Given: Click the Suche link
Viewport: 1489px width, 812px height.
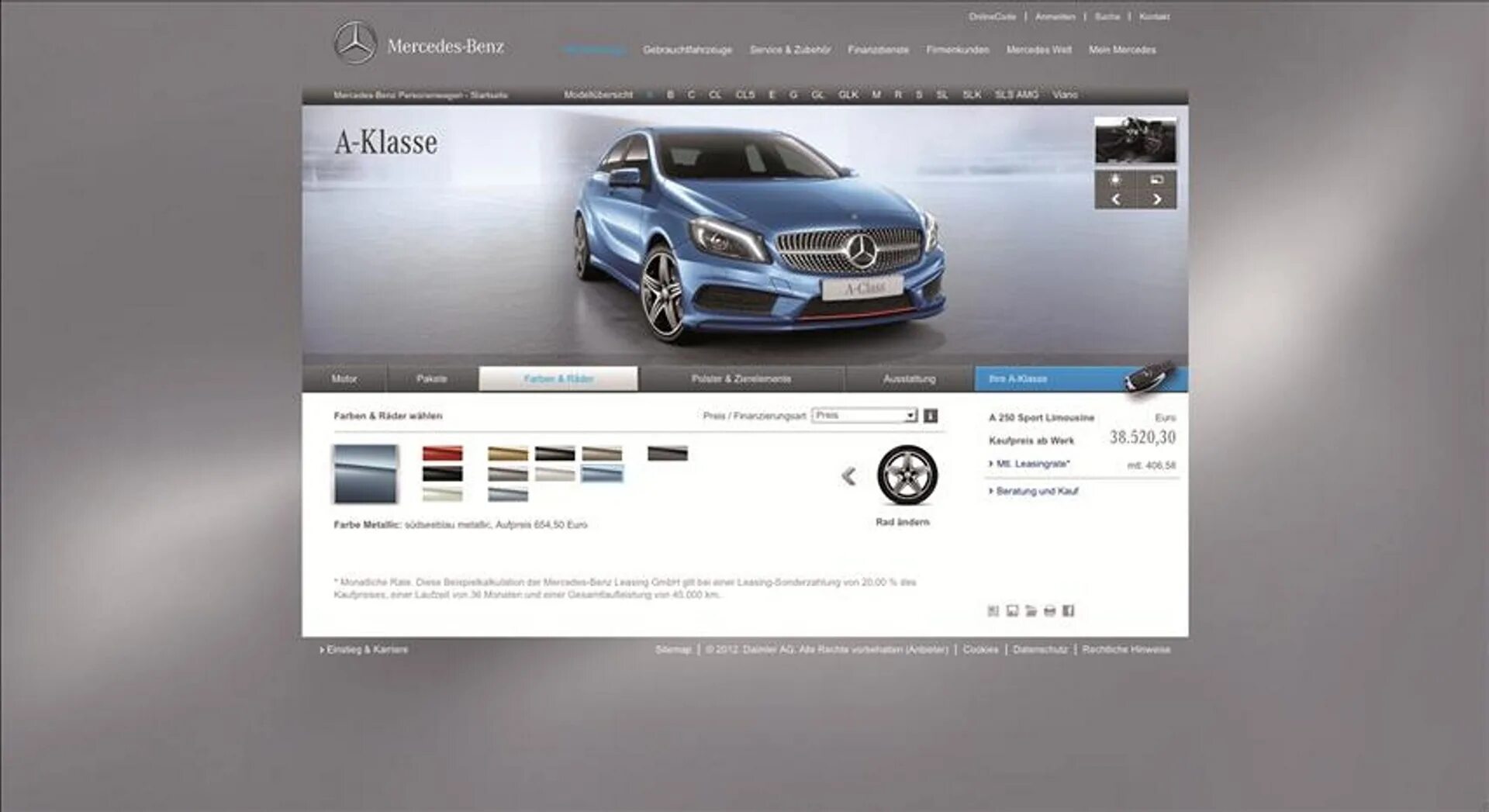Looking at the screenshot, I should (x=1107, y=16).
